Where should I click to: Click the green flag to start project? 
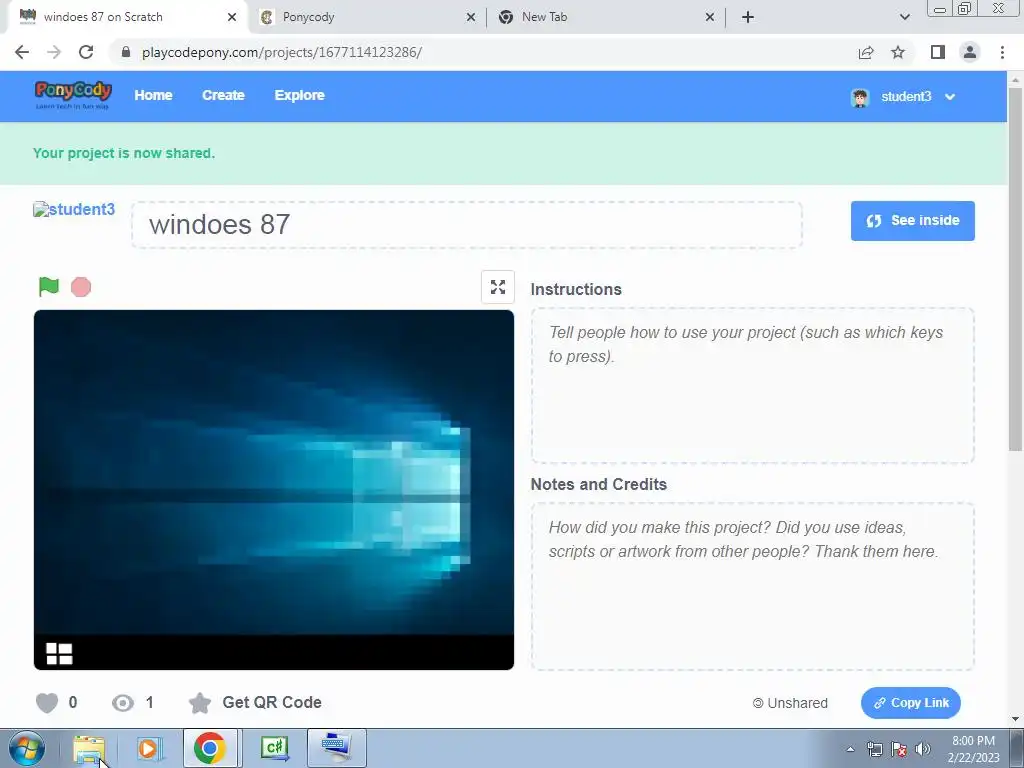(x=48, y=287)
